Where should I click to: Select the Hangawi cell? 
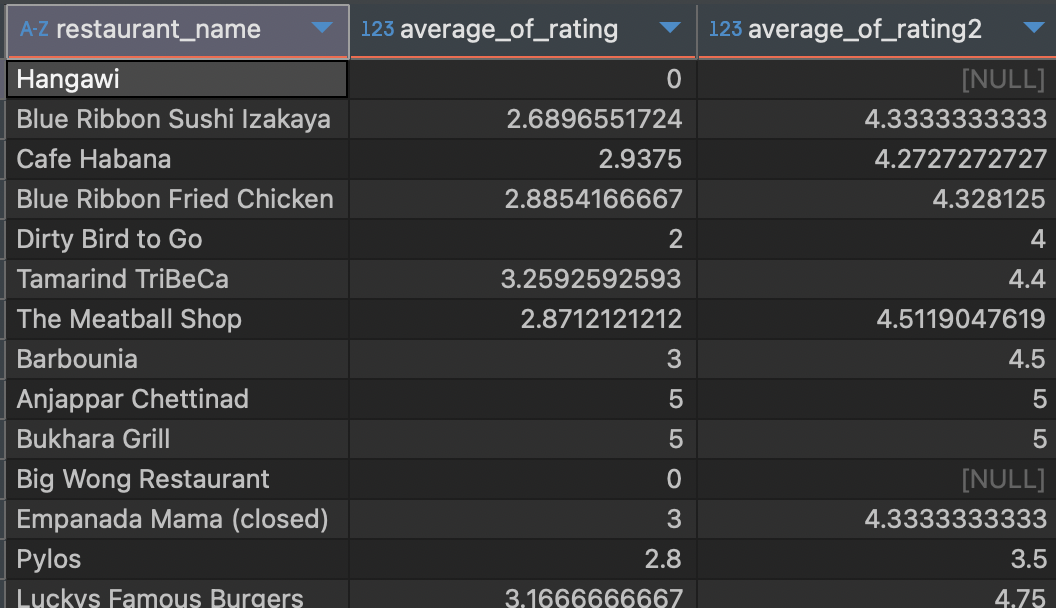click(178, 79)
